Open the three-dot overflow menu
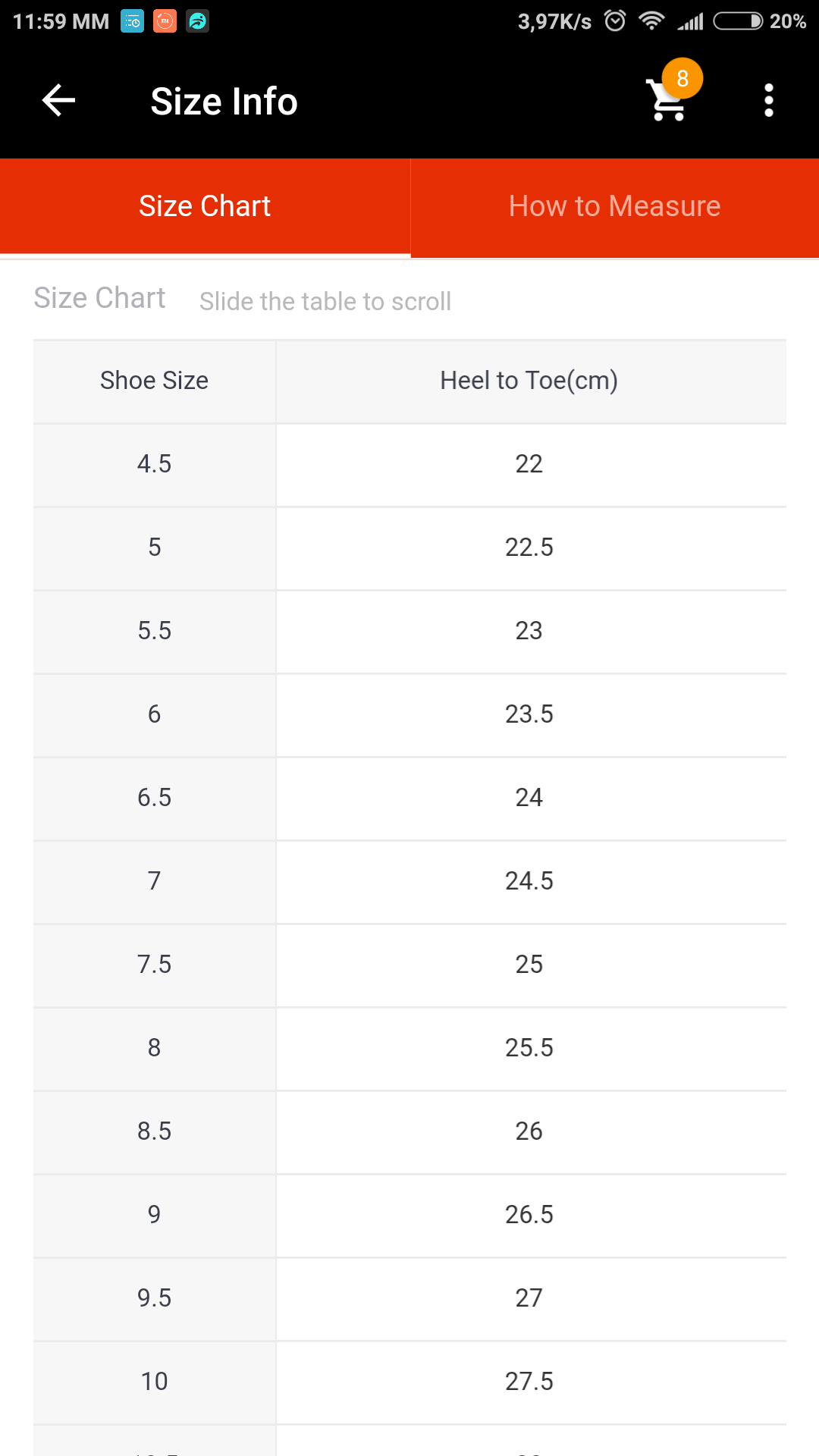Image resolution: width=819 pixels, height=1456 pixels. click(768, 101)
